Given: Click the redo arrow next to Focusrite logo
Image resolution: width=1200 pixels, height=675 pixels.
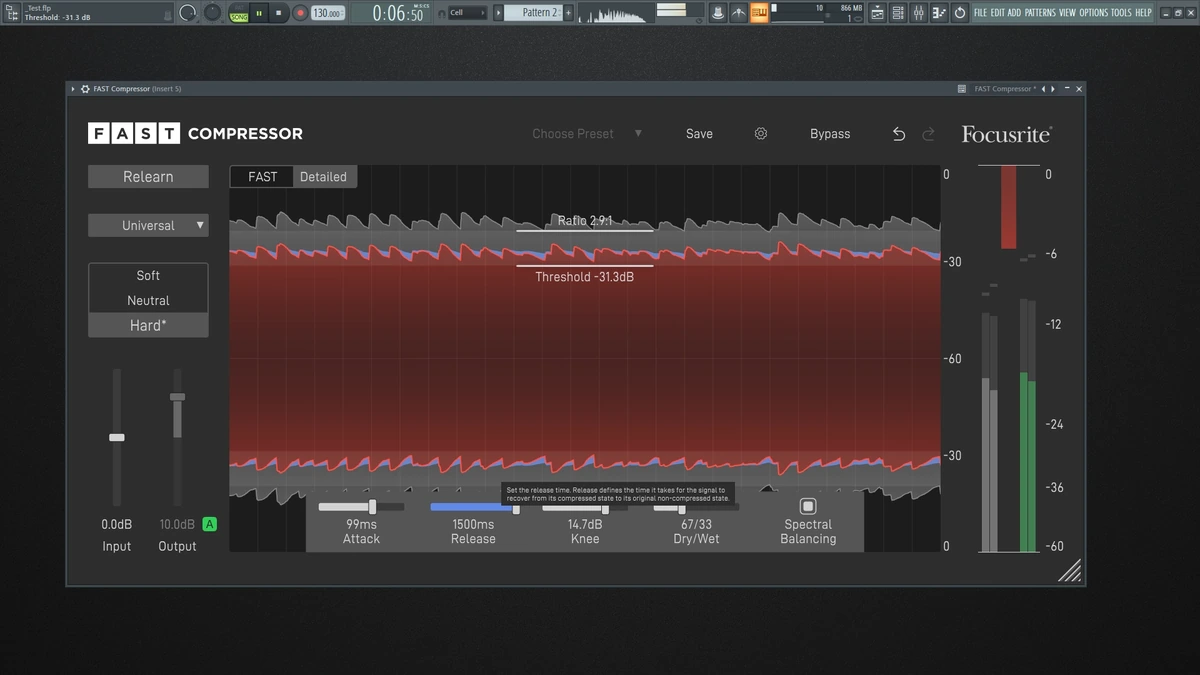Looking at the screenshot, I should (928, 134).
